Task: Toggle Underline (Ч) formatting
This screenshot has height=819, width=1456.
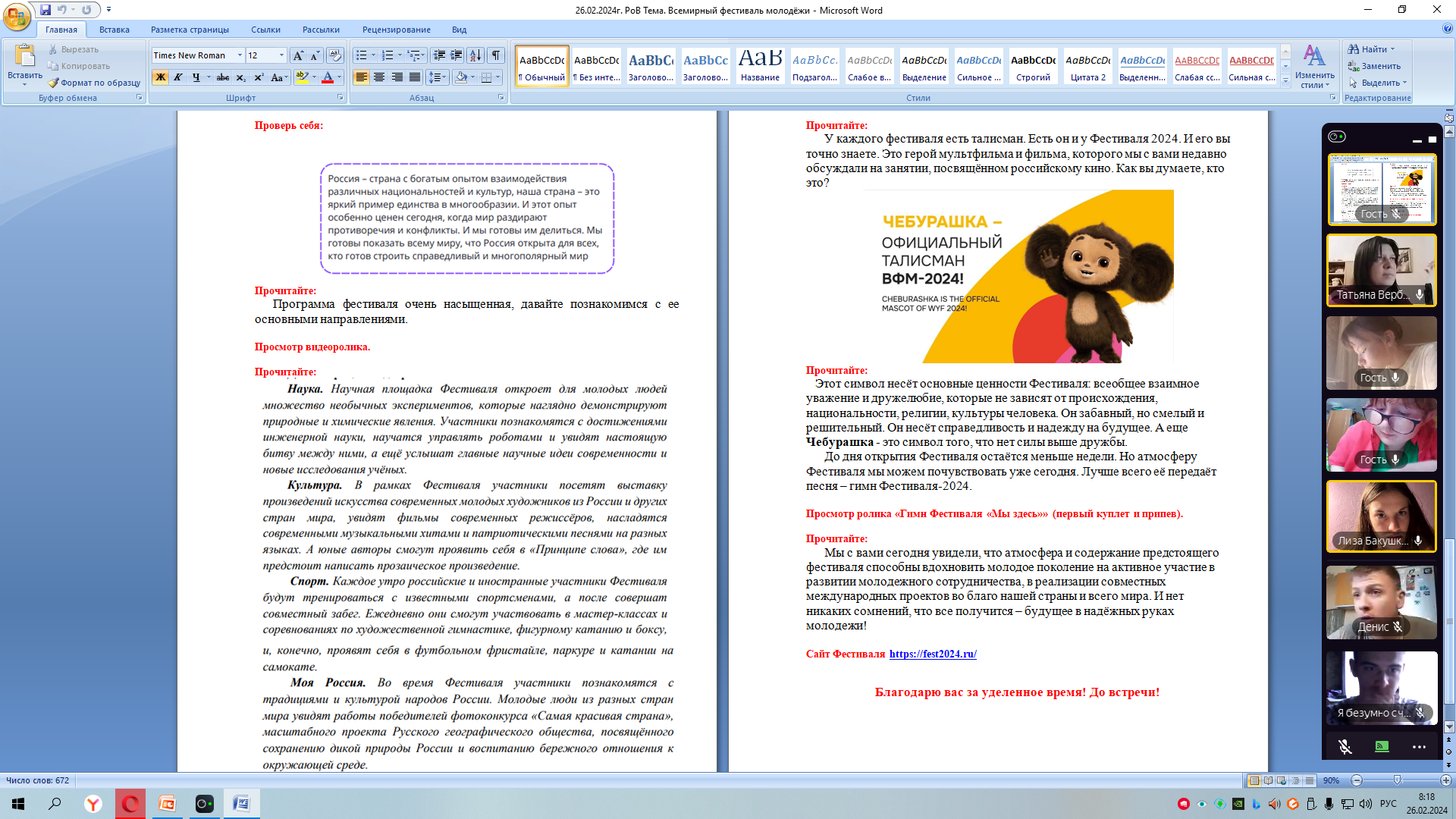Action: pyautogui.click(x=196, y=77)
